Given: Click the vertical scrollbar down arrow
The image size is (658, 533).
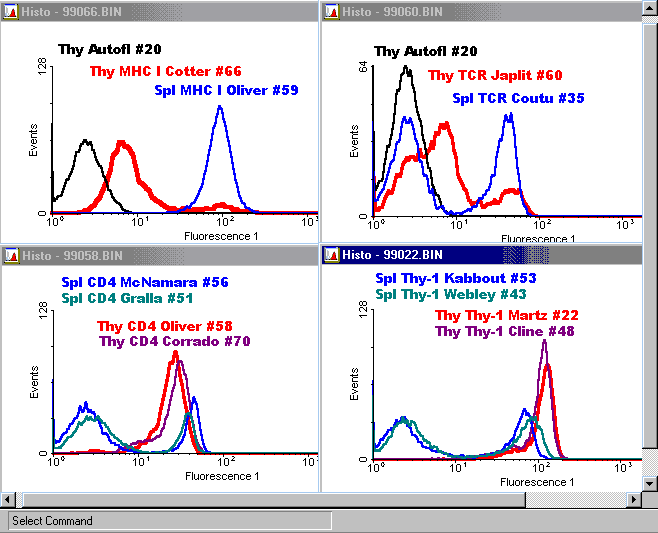Looking at the screenshot, I should click(x=650, y=483).
